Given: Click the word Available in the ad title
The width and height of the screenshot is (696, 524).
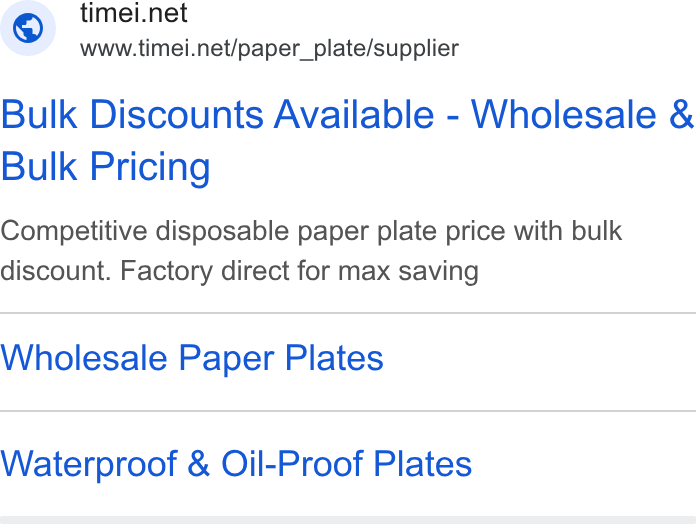Looking at the screenshot, I should click(354, 114).
